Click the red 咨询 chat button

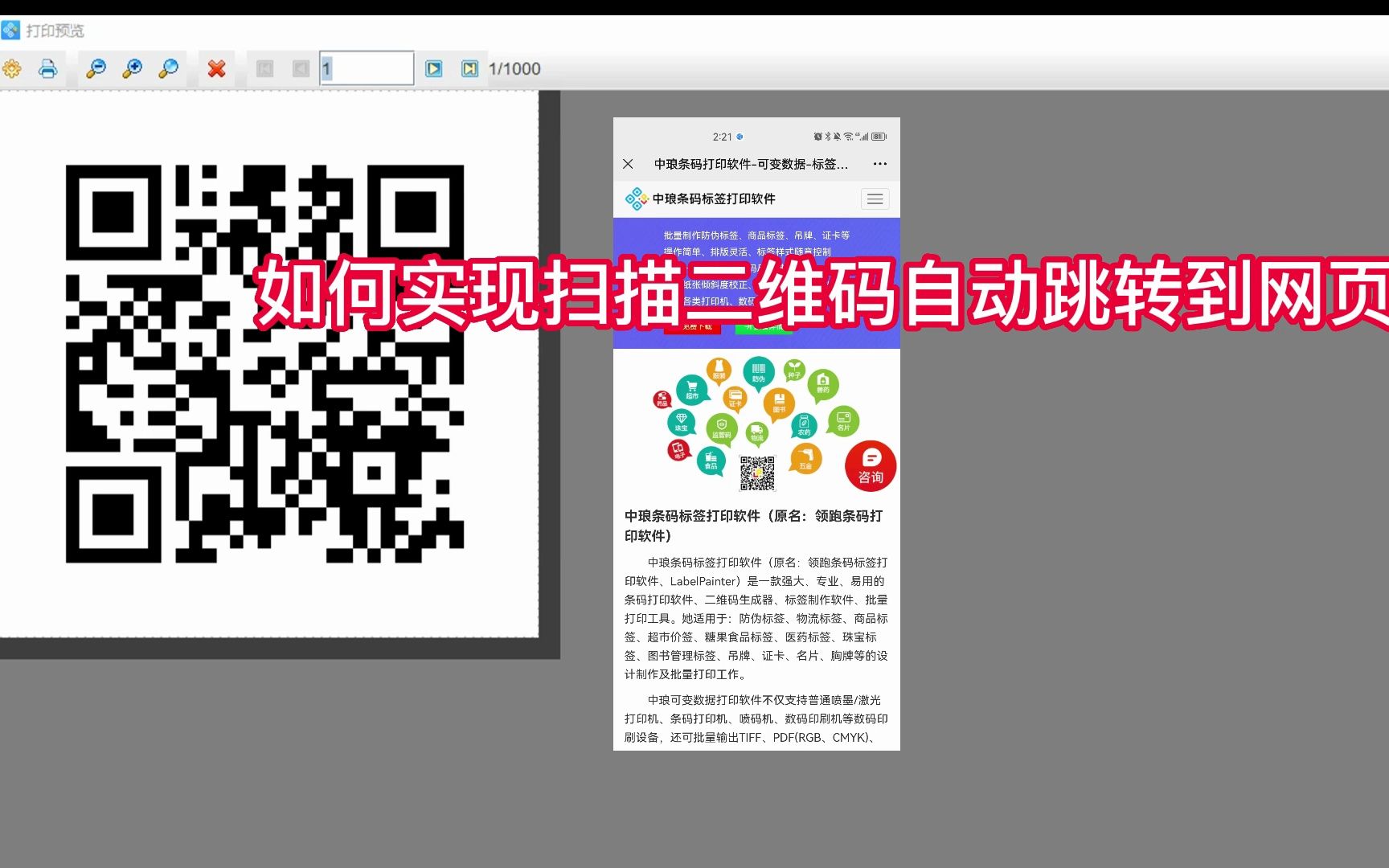pos(871,466)
